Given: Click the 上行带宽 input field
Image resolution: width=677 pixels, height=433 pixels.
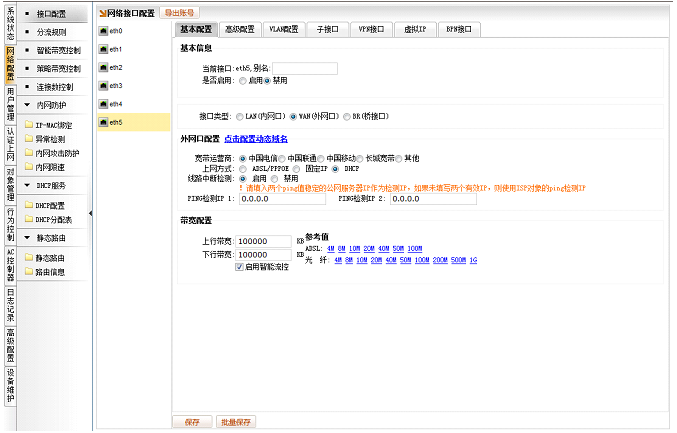Looking at the screenshot, I should (x=265, y=241).
